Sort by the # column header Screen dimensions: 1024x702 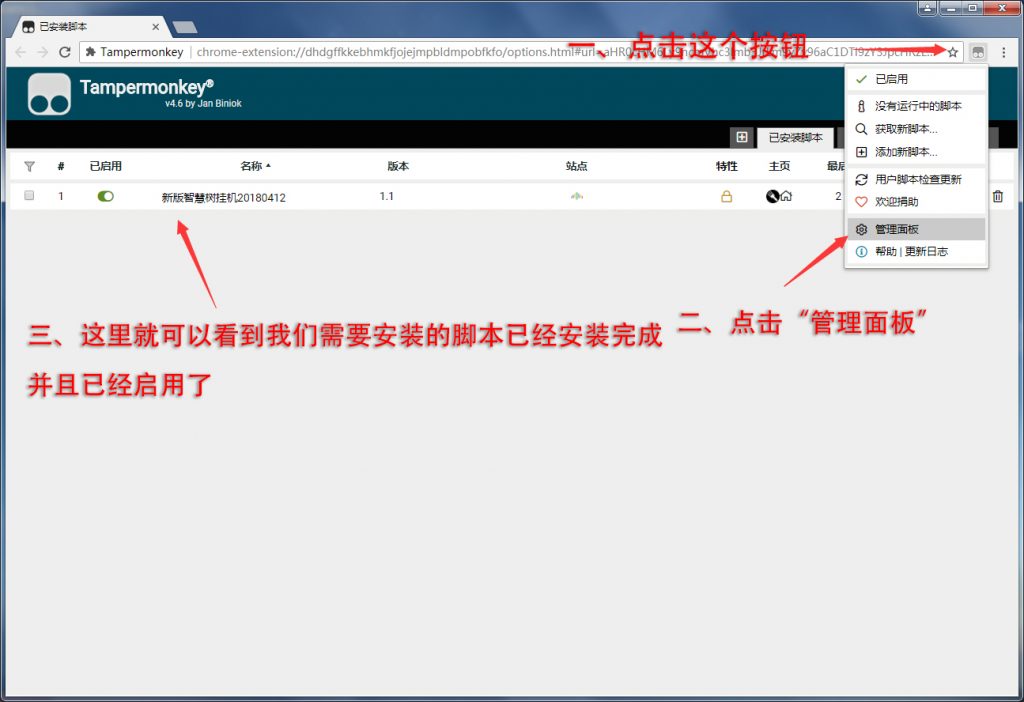pos(61,166)
